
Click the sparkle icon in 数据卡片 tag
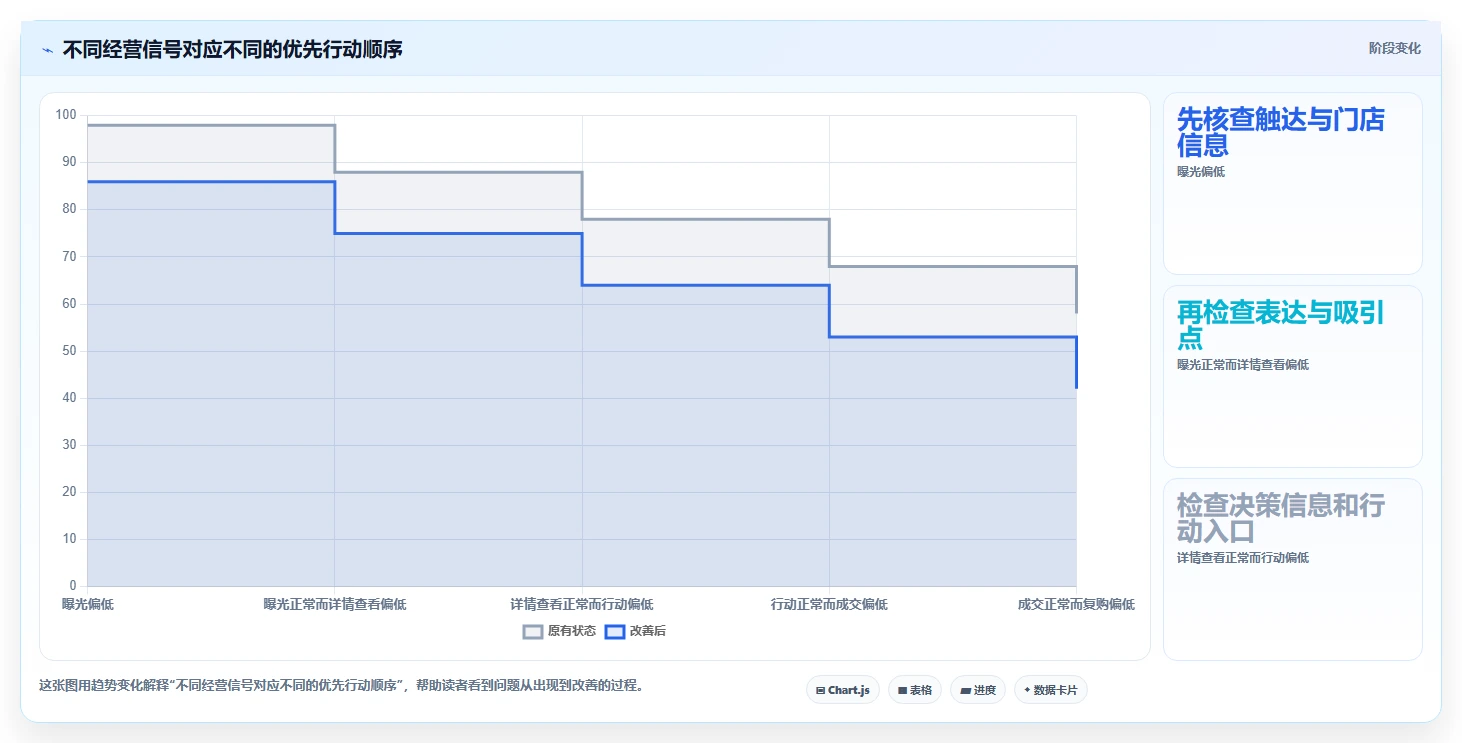click(1027, 690)
